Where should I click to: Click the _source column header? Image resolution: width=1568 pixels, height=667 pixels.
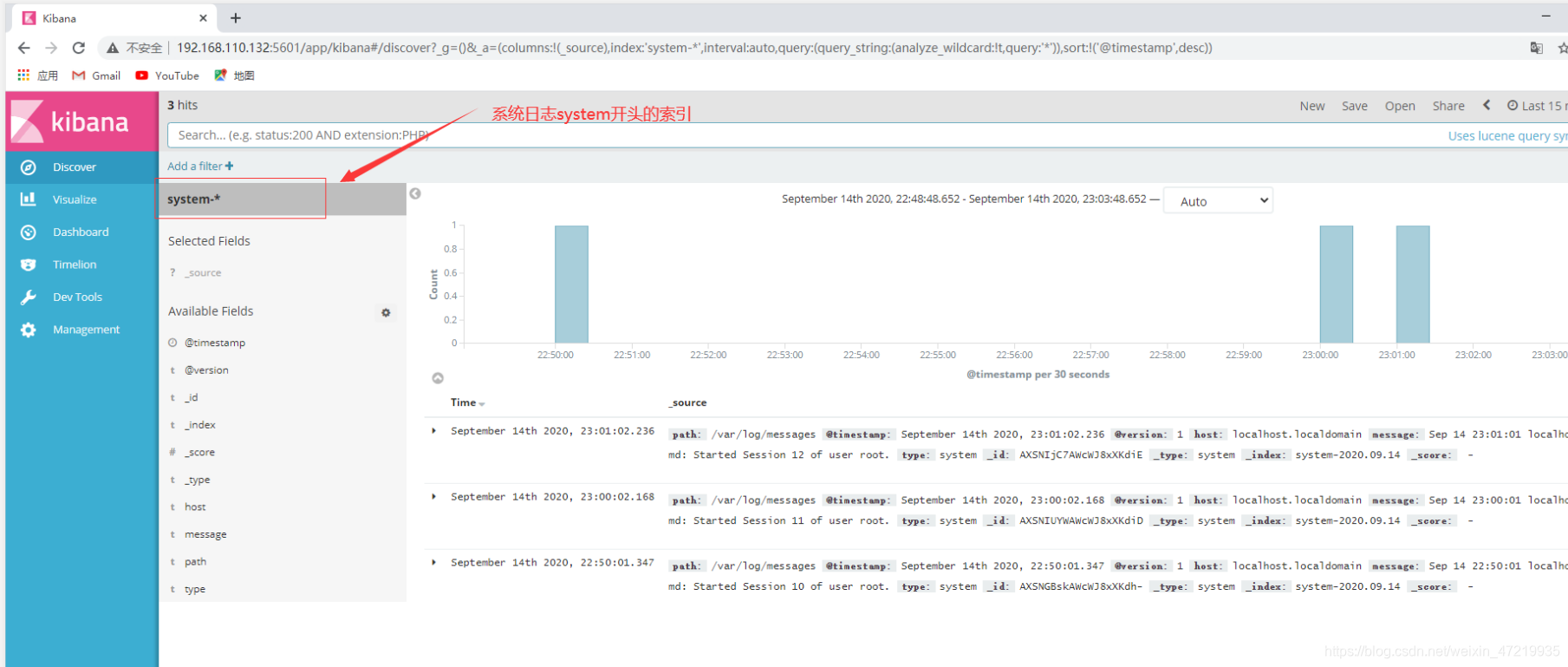pos(688,402)
